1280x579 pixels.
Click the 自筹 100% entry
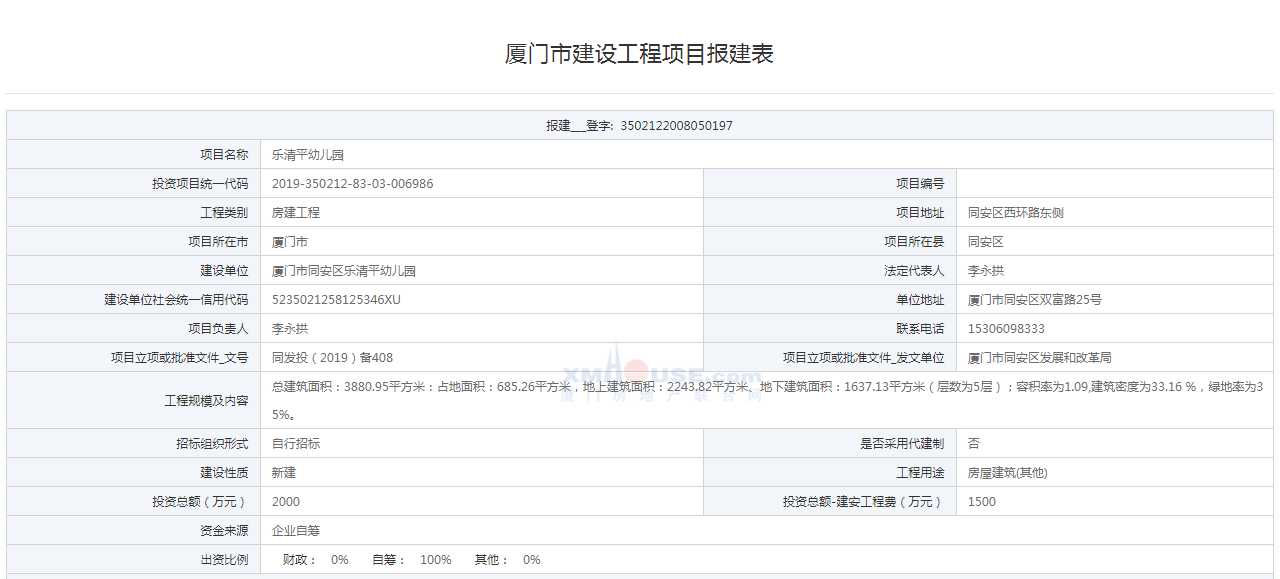(412, 560)
